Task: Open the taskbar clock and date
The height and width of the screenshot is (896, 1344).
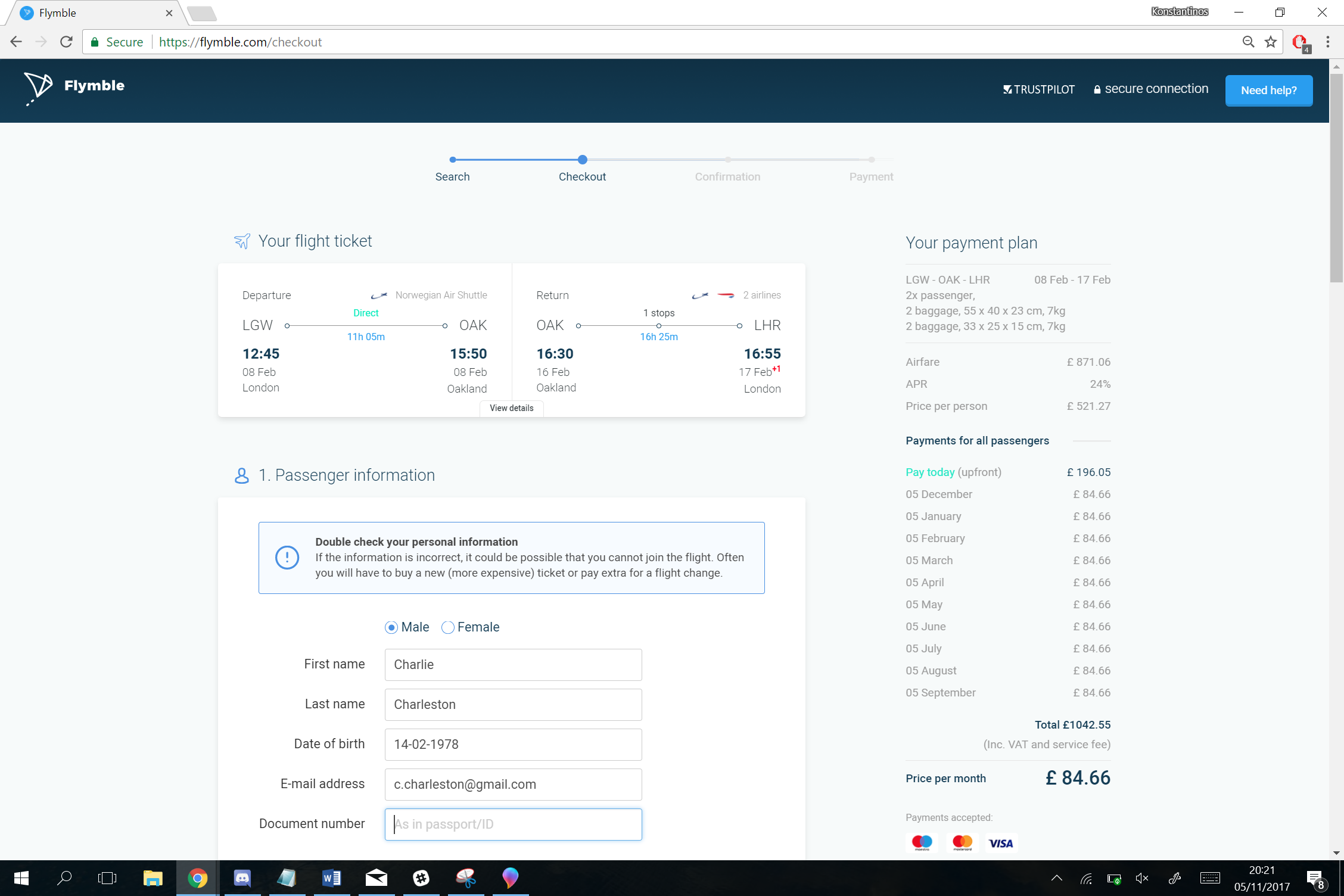Action: (x=1262, y=878)
